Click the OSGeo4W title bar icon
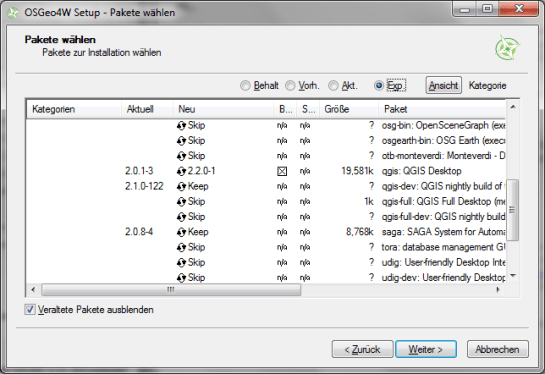The height and width of the screenshot is (374, 545). (x=13, y=13)
